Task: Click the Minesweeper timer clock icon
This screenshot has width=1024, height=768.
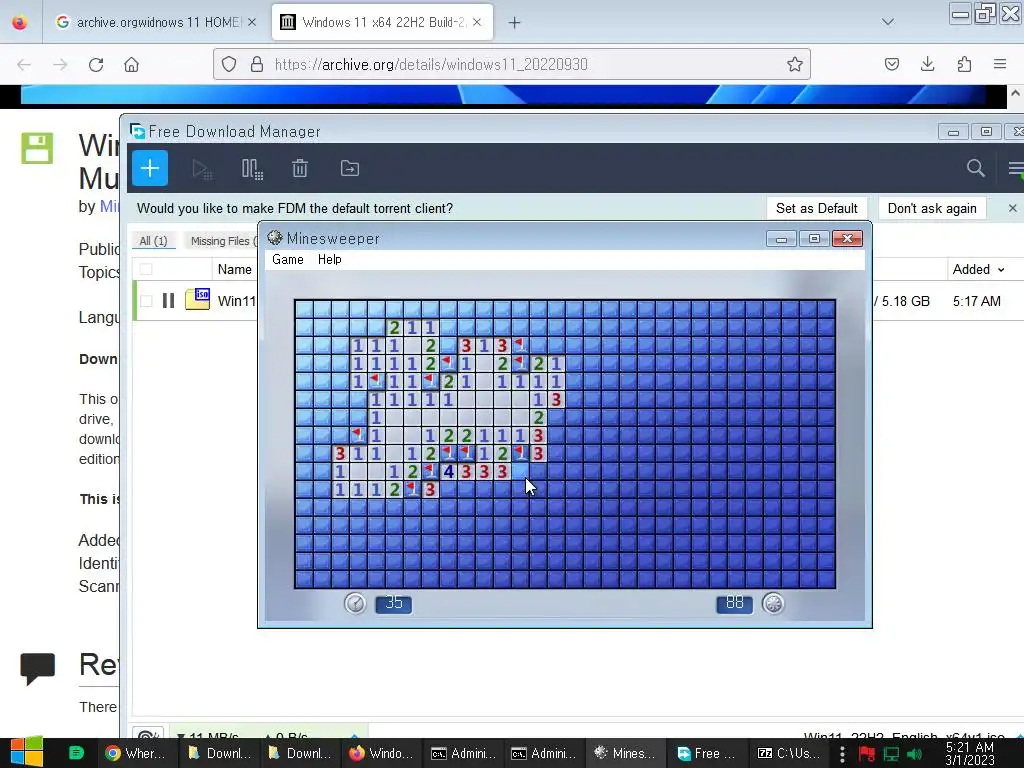Action: tap(355, 603)
